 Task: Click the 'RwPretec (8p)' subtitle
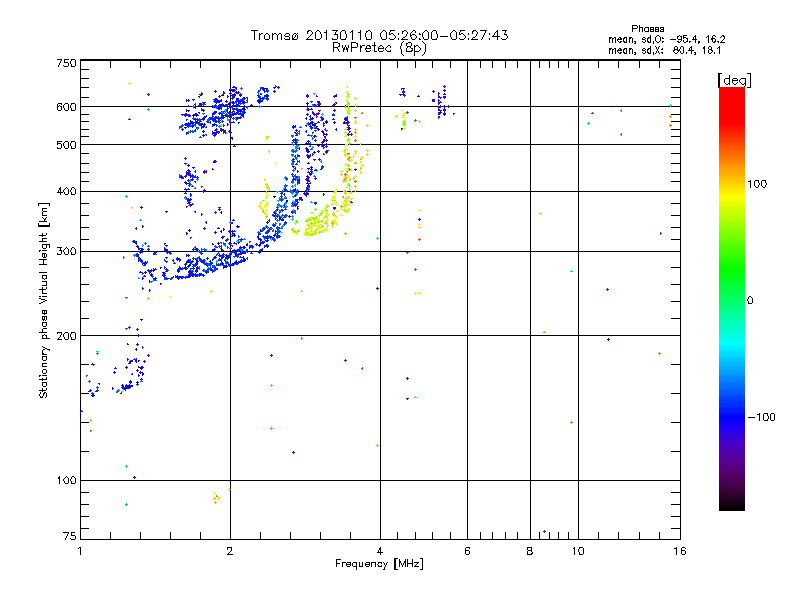379,48
